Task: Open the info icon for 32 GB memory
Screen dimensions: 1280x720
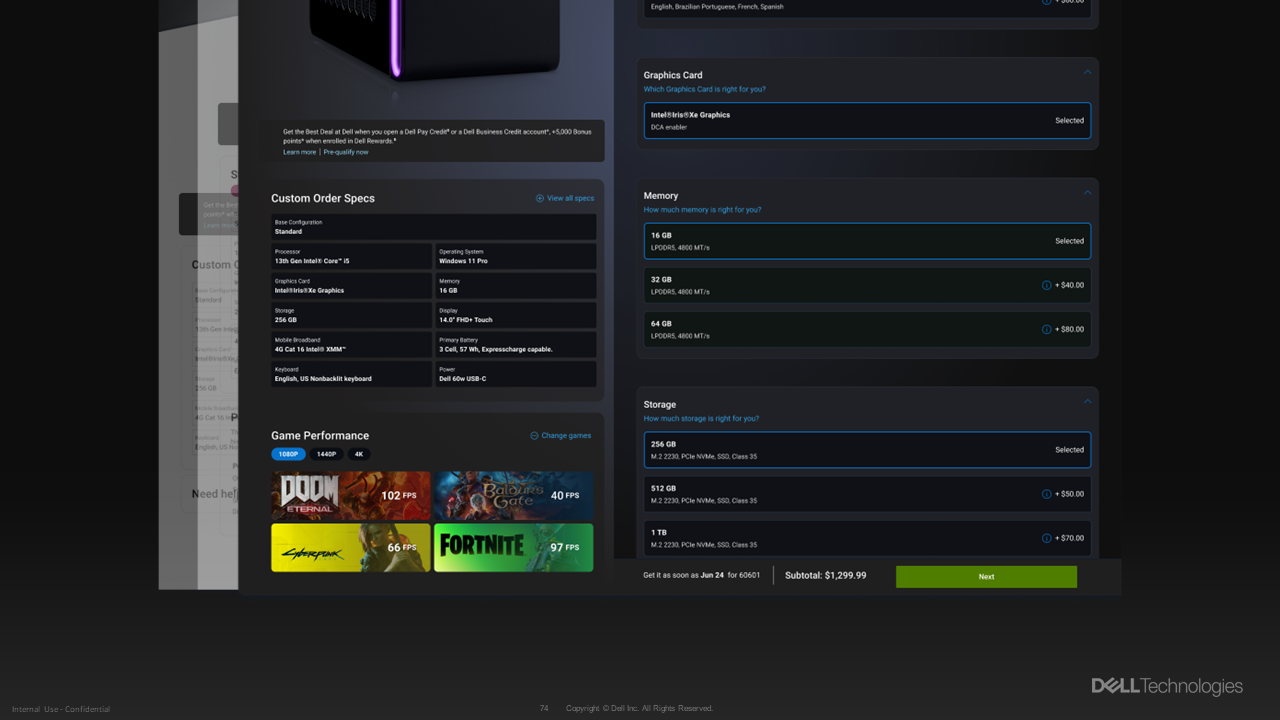Action: click(x=1047, y=285)
